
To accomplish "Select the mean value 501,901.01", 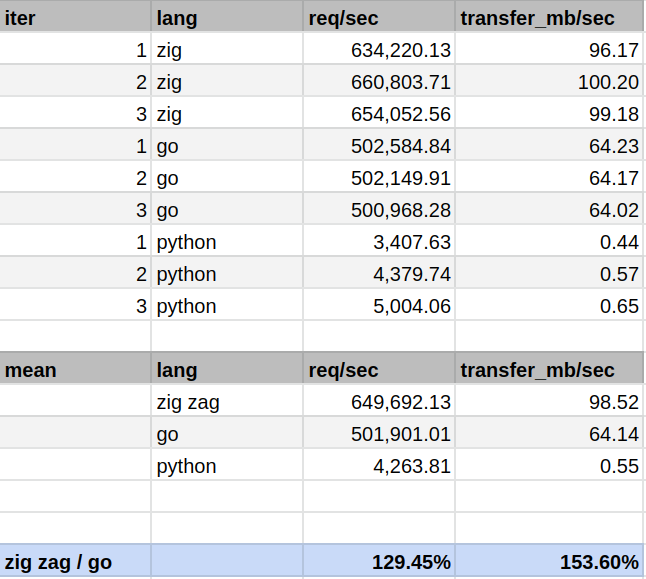I will click(x=378, y=434).
